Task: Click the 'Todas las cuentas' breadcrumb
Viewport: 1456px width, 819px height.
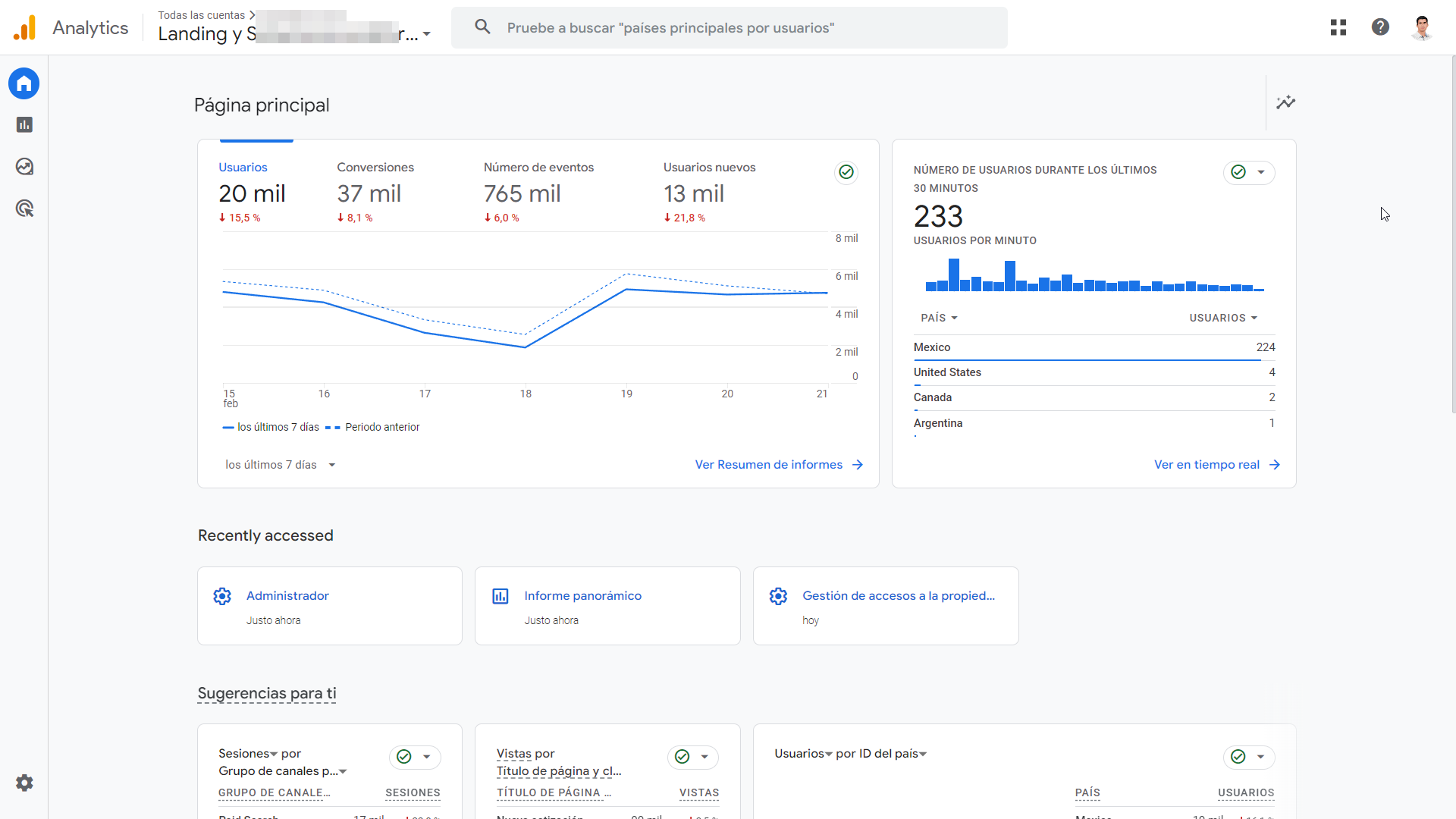Action: pos(200,14)
